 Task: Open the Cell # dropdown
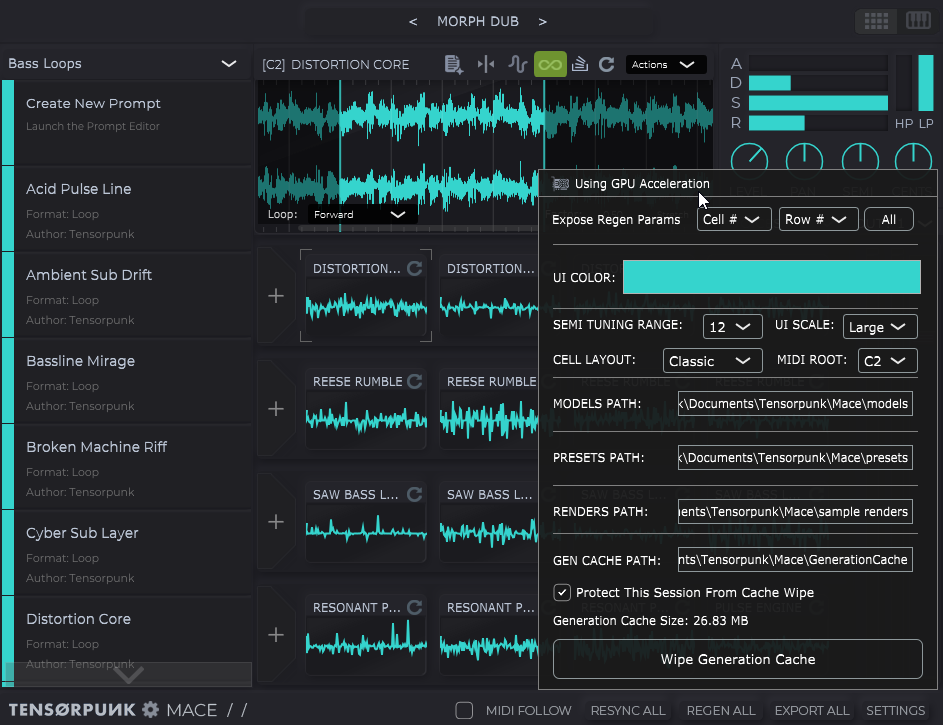(x=734, y=219)
